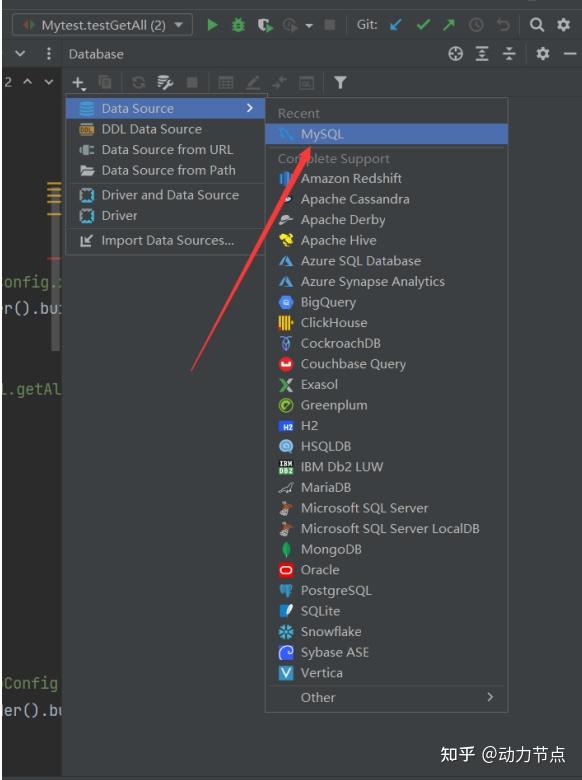Image resolution: width=582 pixels, height=780 pixels.
Task: Refresh the database with the circular arrows icon
Action: click(138, 83)
